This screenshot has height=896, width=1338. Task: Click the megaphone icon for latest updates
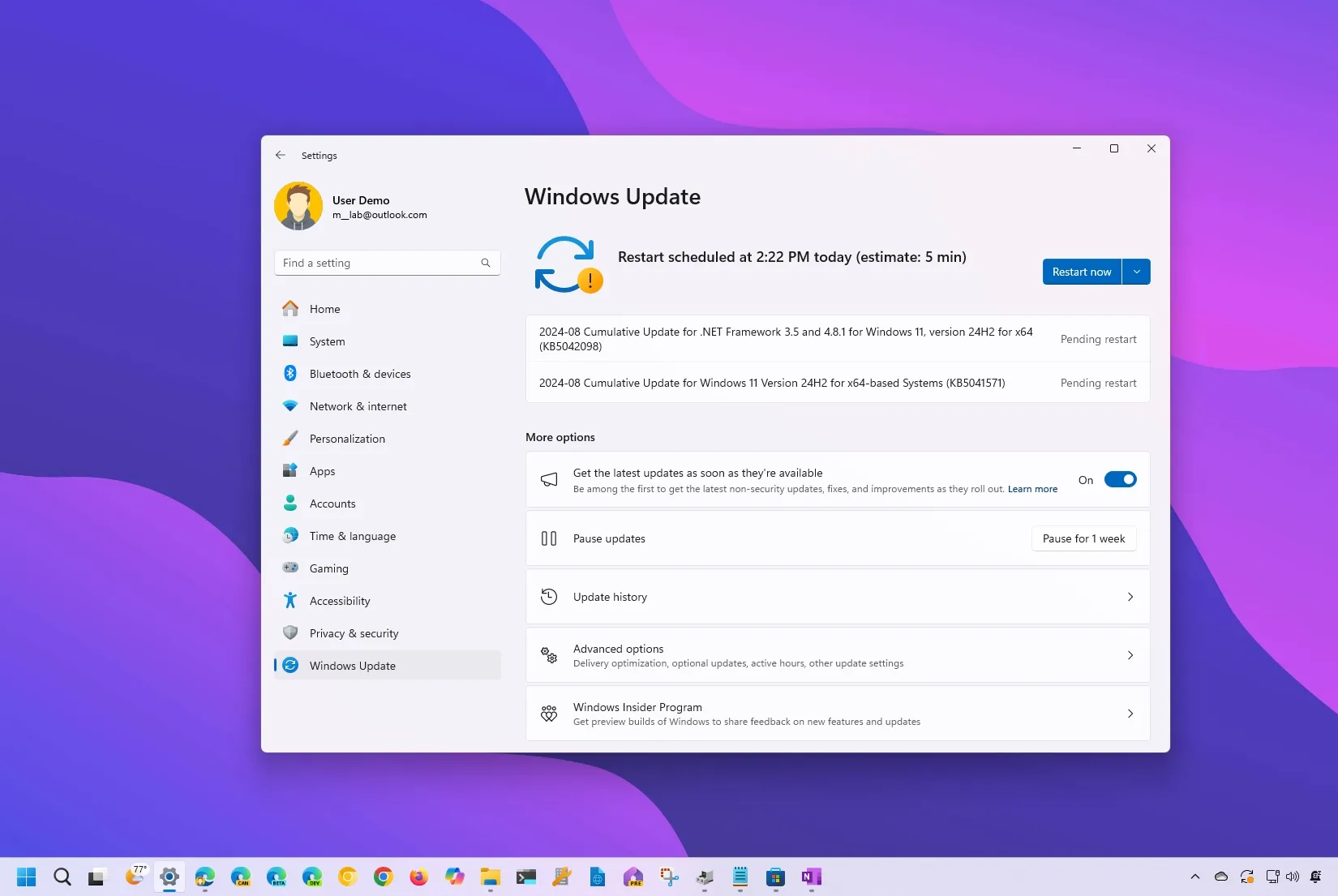pyautogui.click(x=549, y=480)
